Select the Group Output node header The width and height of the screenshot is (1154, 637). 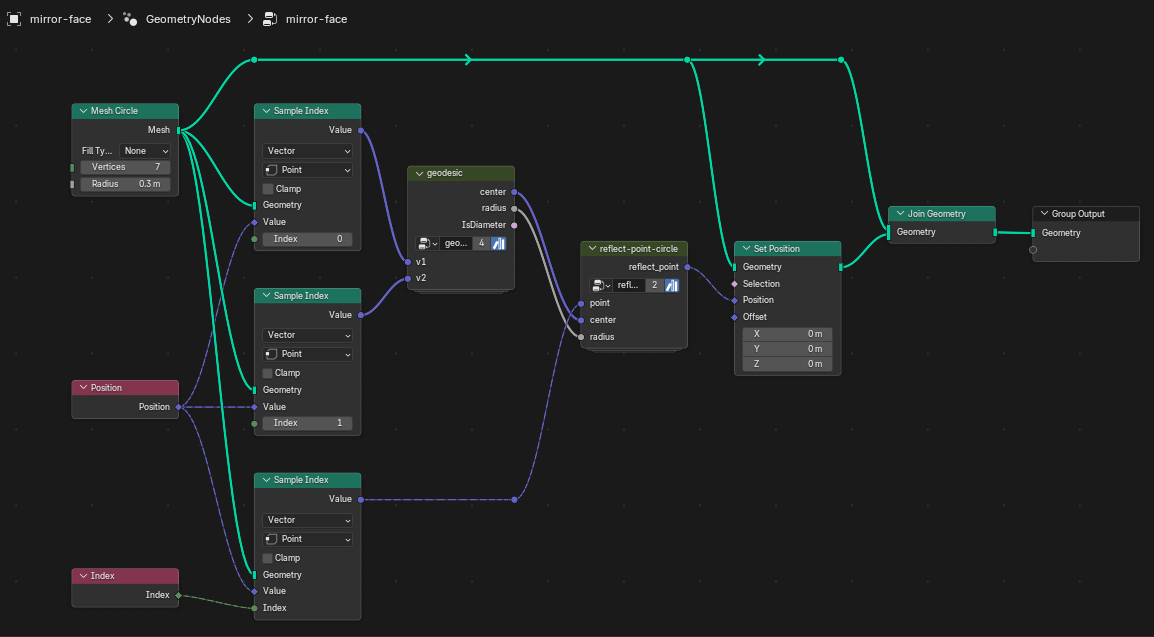[x=1086, y=213]
